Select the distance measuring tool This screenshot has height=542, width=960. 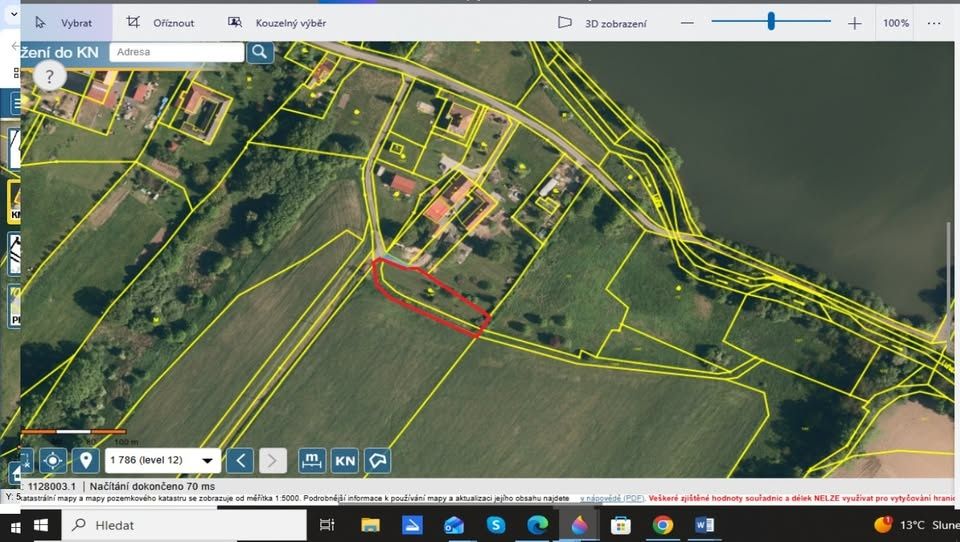pos(312,461)
